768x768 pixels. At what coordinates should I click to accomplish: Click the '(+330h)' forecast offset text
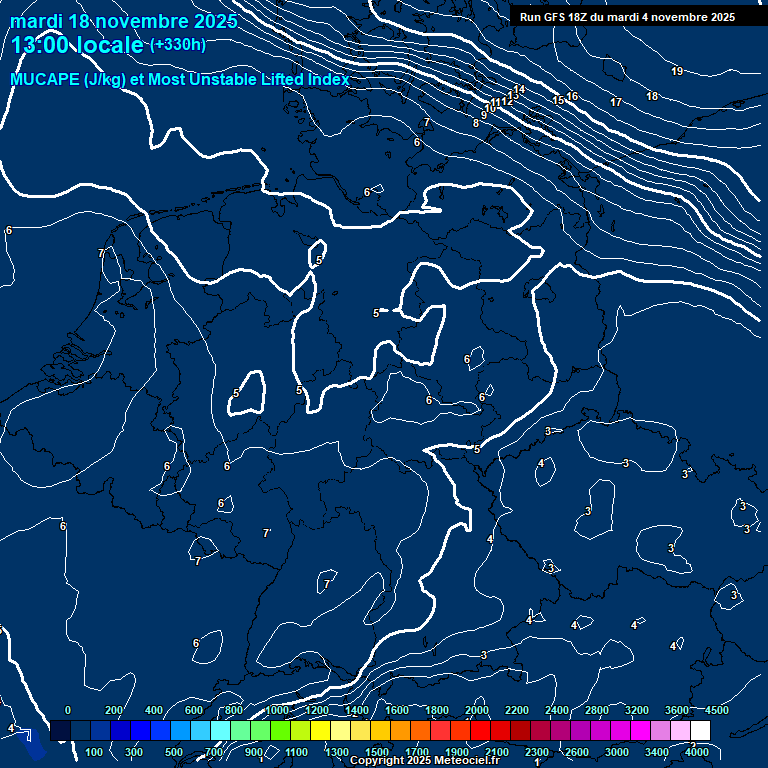pyautogui.click(x=178, y=45)
